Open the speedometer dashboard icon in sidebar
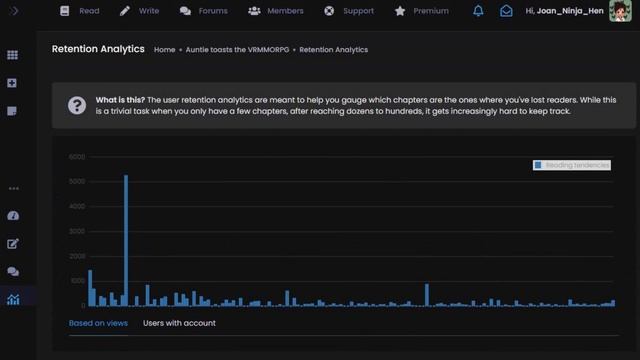 [x=13, y=216]
